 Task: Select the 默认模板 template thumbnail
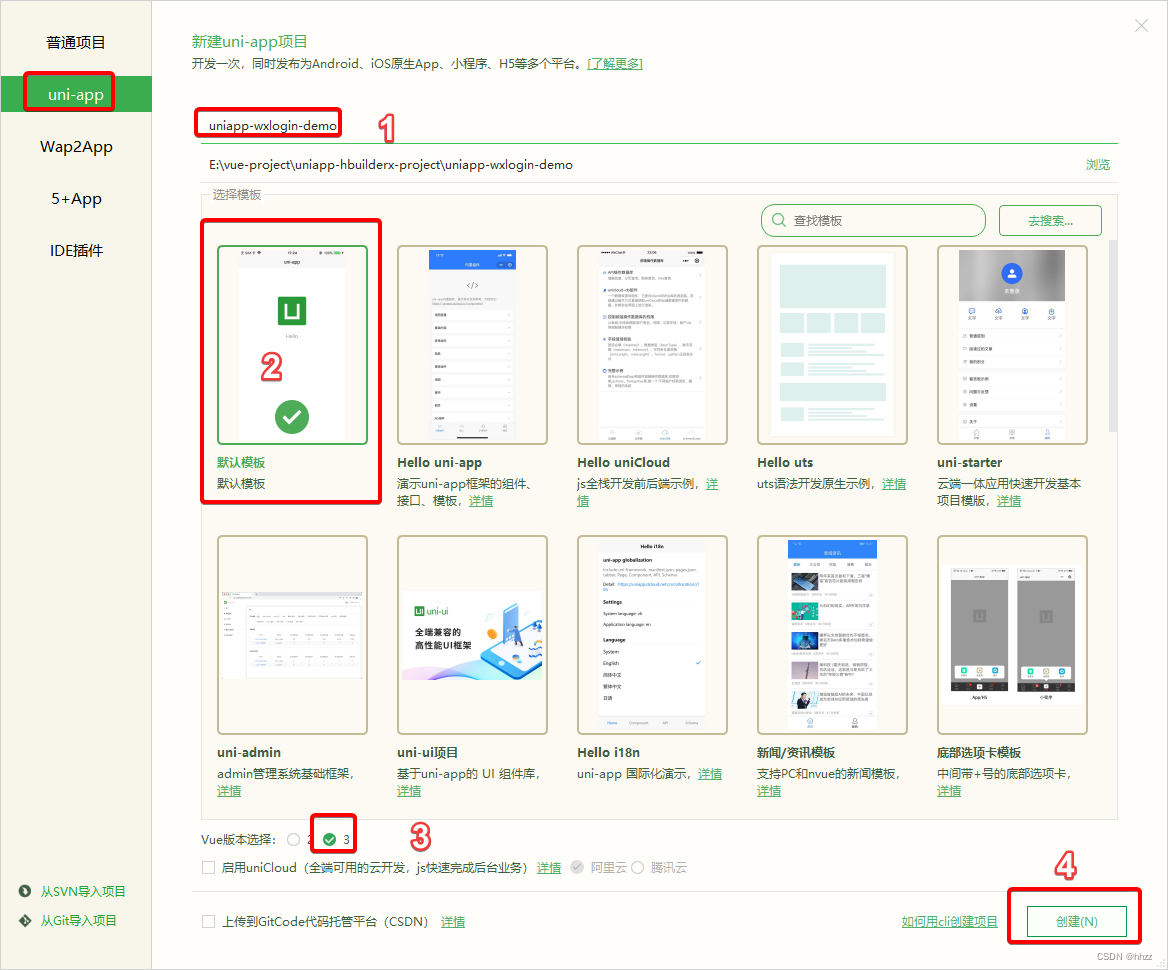pyautogui.click(x=290, y=345)
